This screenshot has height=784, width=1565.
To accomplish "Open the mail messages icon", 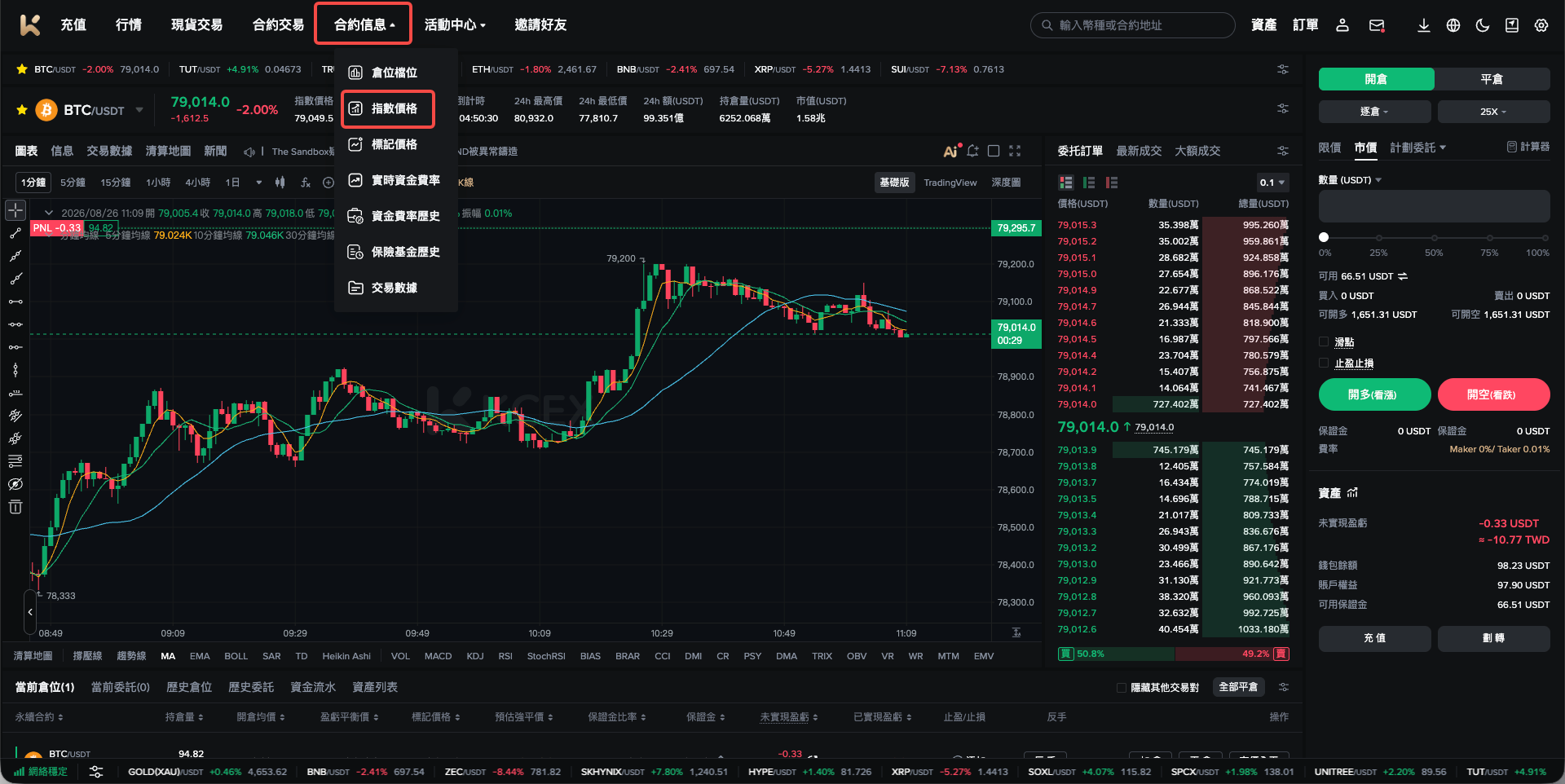I will click(1377, 25).
